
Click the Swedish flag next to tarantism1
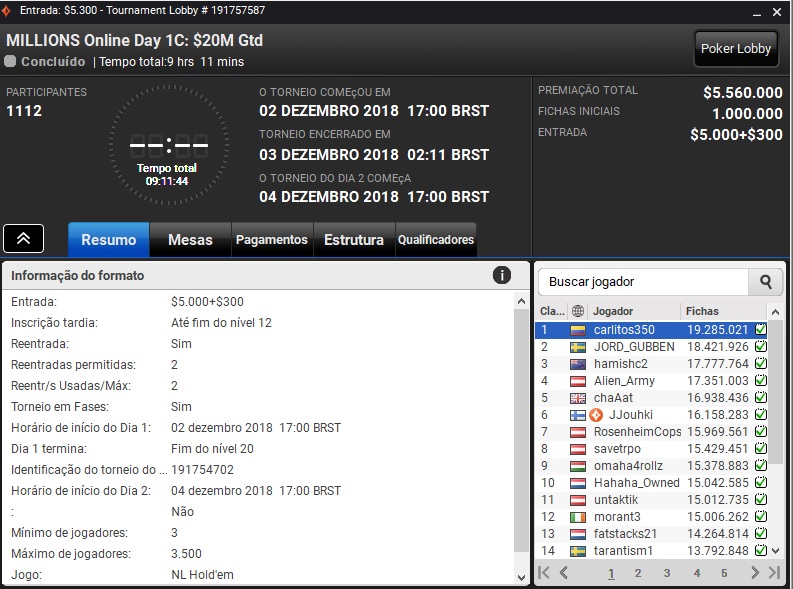(578, 551)
